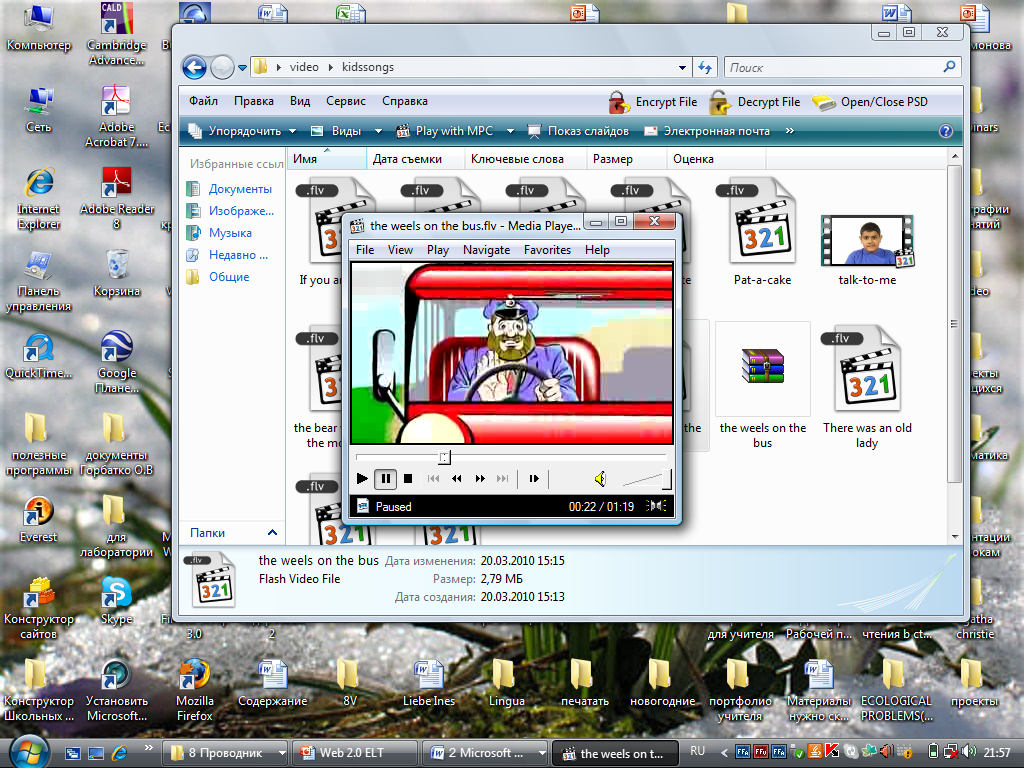Screen dimensions: 1024x768
Task: Click the Explorer help question mark icon
Action: (946, 131)
